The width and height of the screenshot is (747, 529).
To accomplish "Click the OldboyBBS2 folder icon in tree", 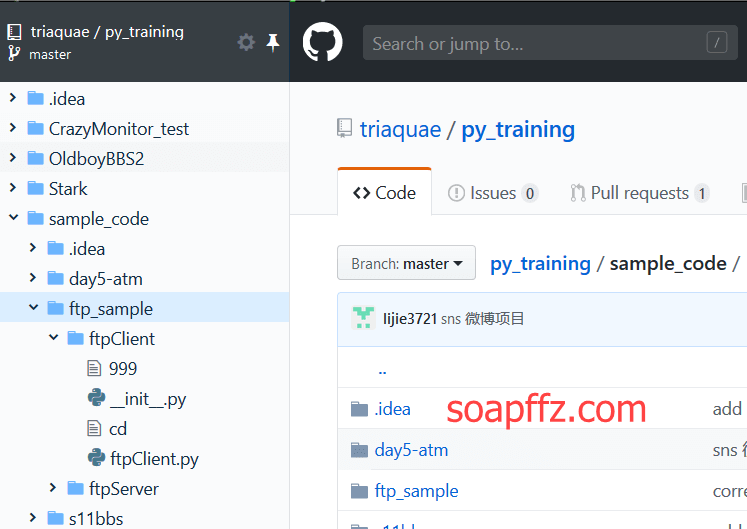I will tap(36, 158).
